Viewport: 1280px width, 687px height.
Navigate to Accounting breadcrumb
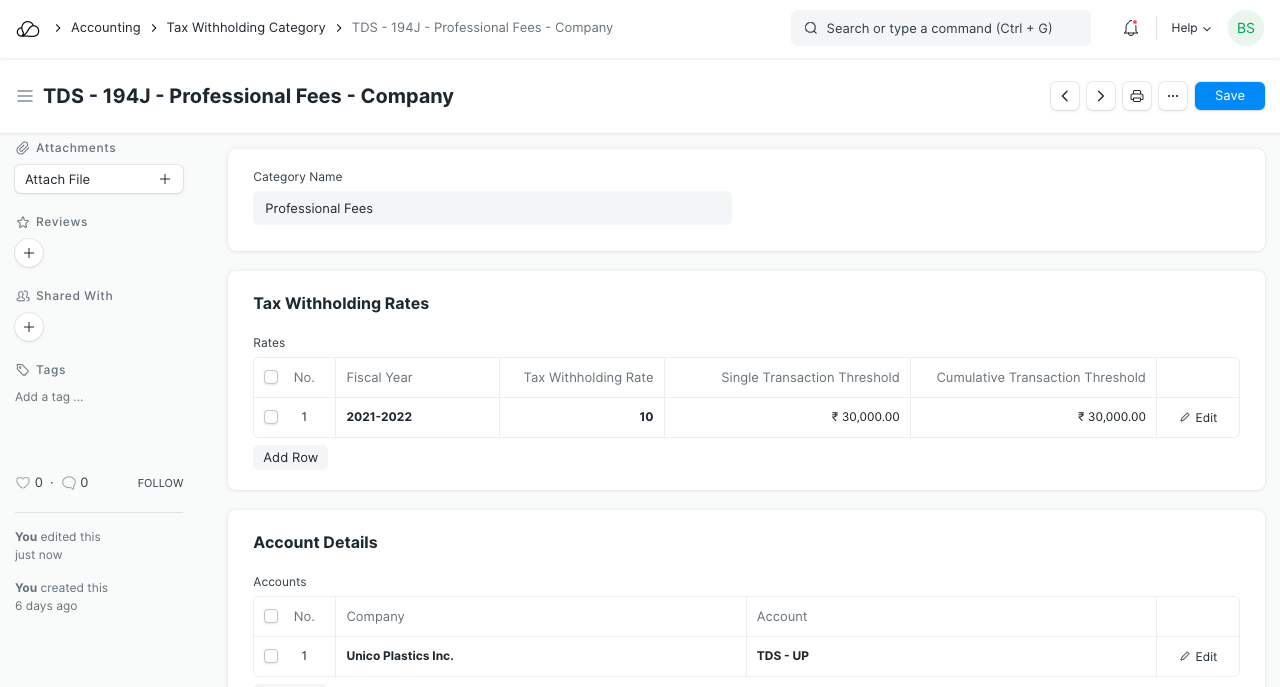(105, 28)
